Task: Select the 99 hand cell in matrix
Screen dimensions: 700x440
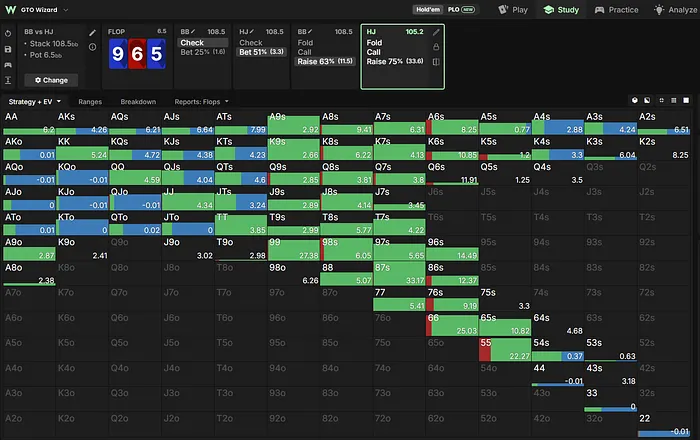Action: point(294,249)
